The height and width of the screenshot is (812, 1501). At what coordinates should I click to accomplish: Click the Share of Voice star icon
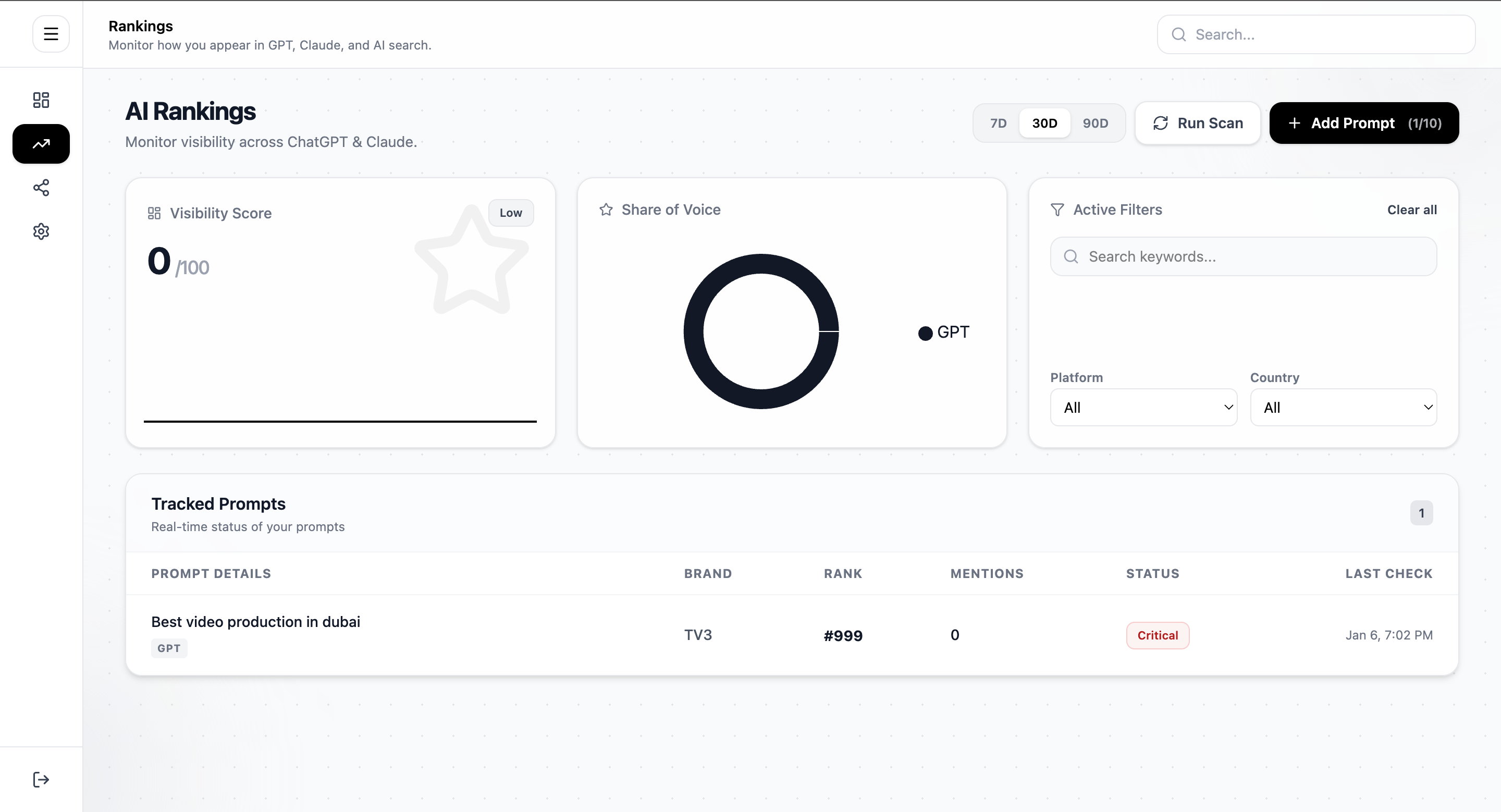tap(606, 210)
